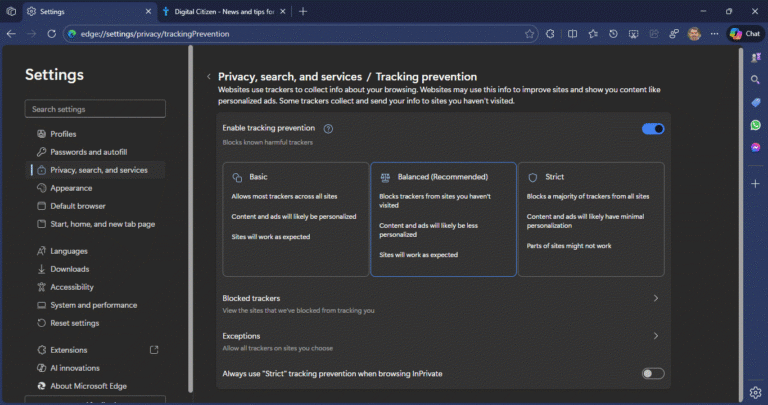
Task: Open a new tab with plus button
Action: point(303,11)
